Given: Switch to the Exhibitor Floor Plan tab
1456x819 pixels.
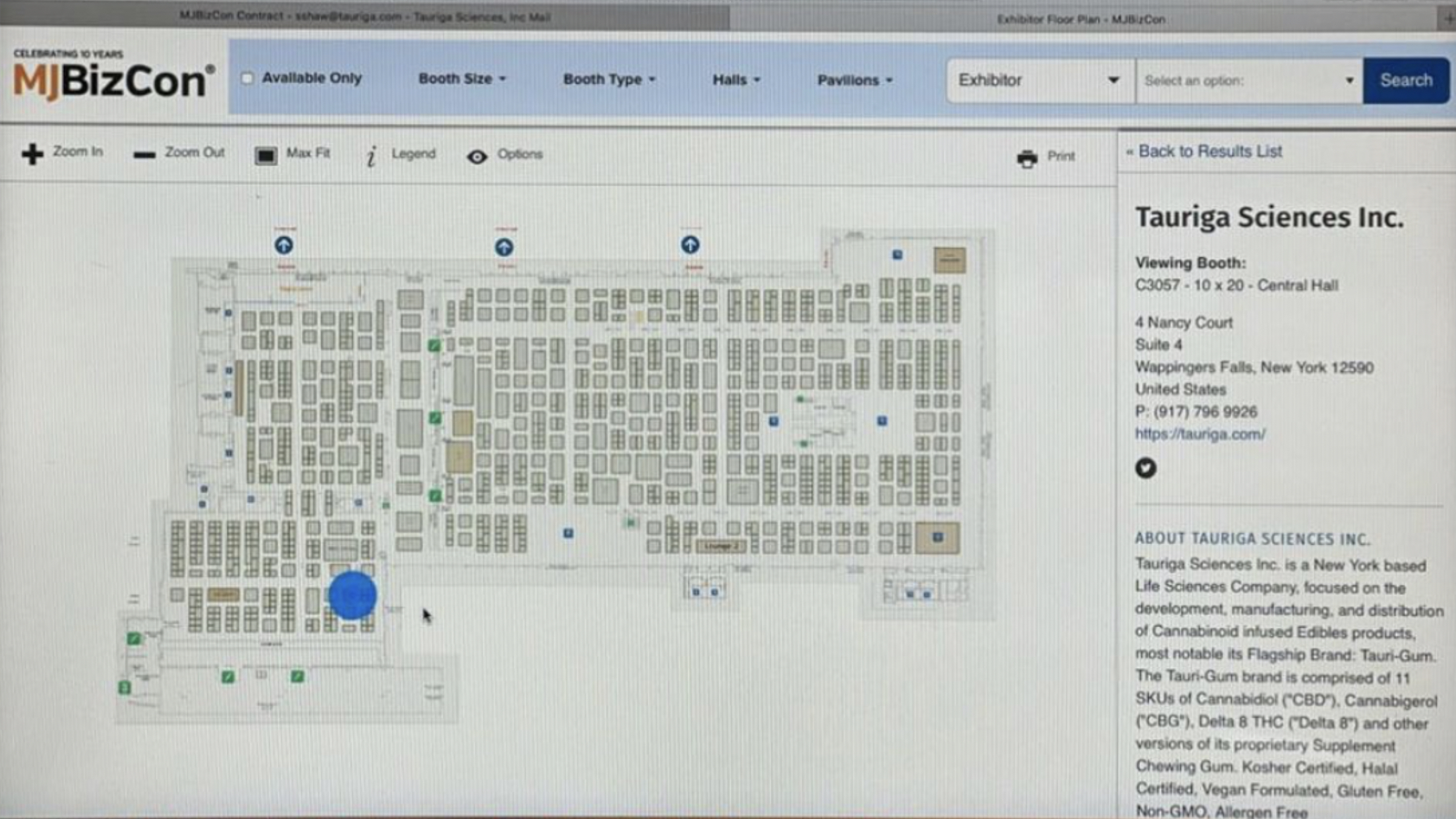Looking at the screenshot, I should click(x=1081, y=19).
